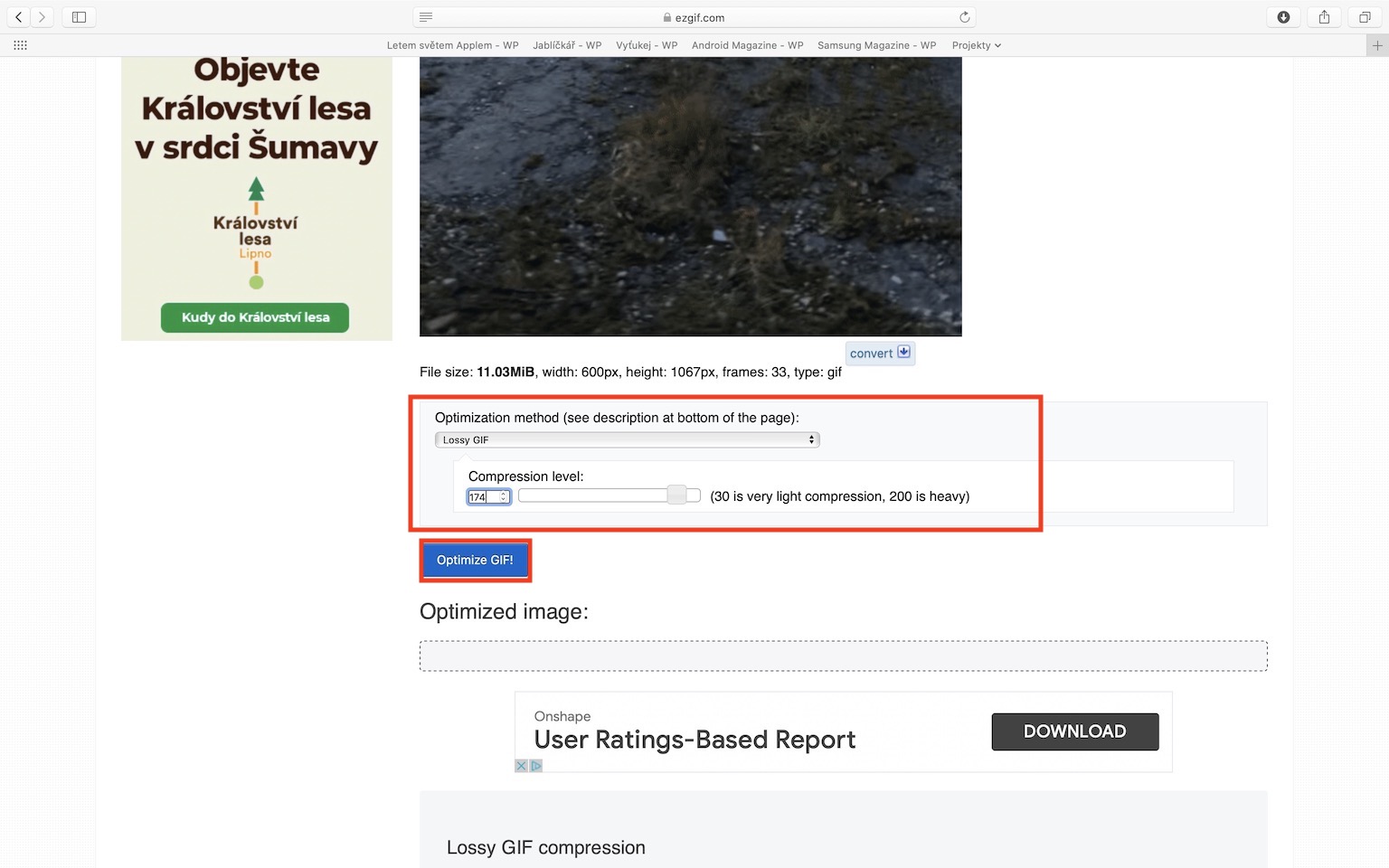Viewport: 1389px width, 868px height.
Task: Click the Království lesa ad banner logo
Action: [256, 233]
